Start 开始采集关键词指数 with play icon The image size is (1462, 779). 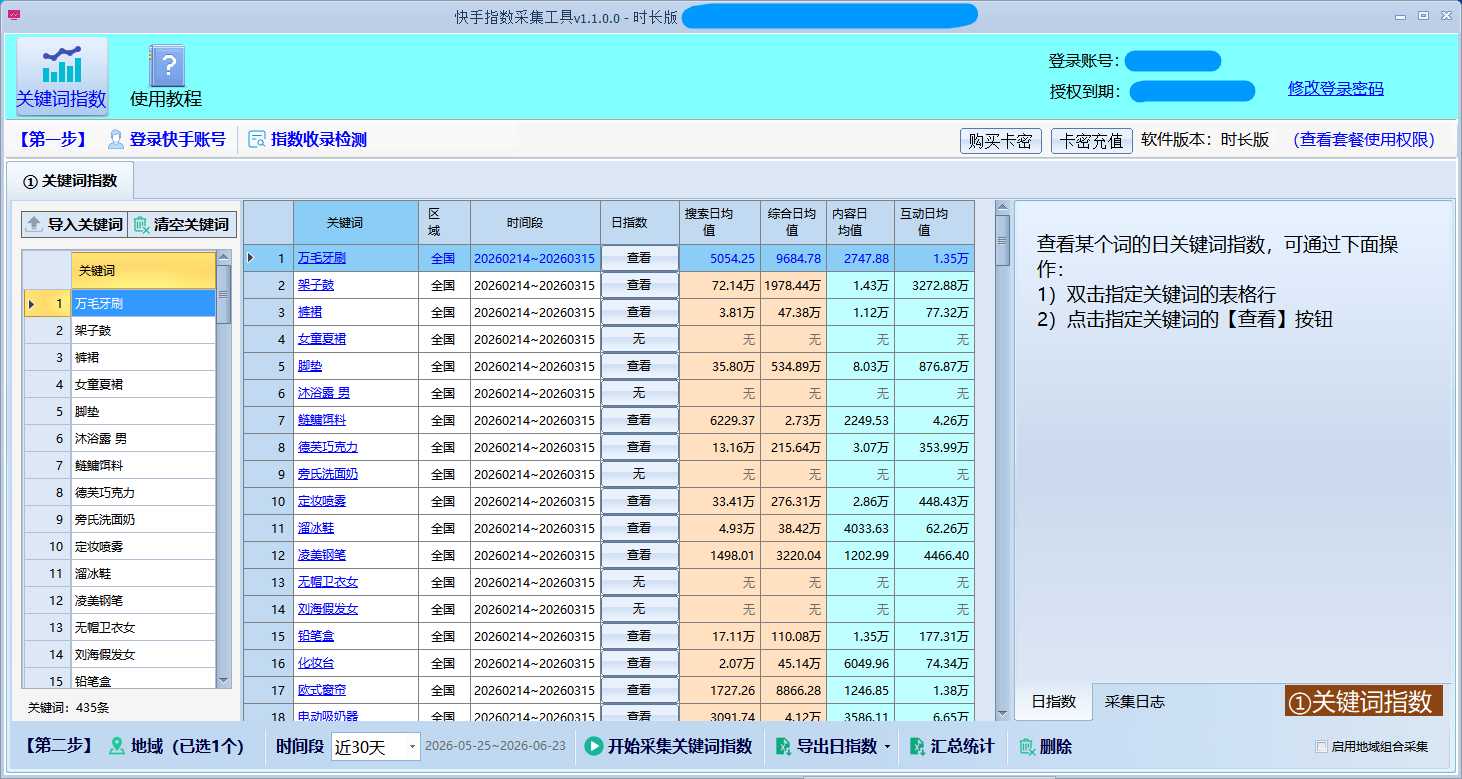(668, 746)
